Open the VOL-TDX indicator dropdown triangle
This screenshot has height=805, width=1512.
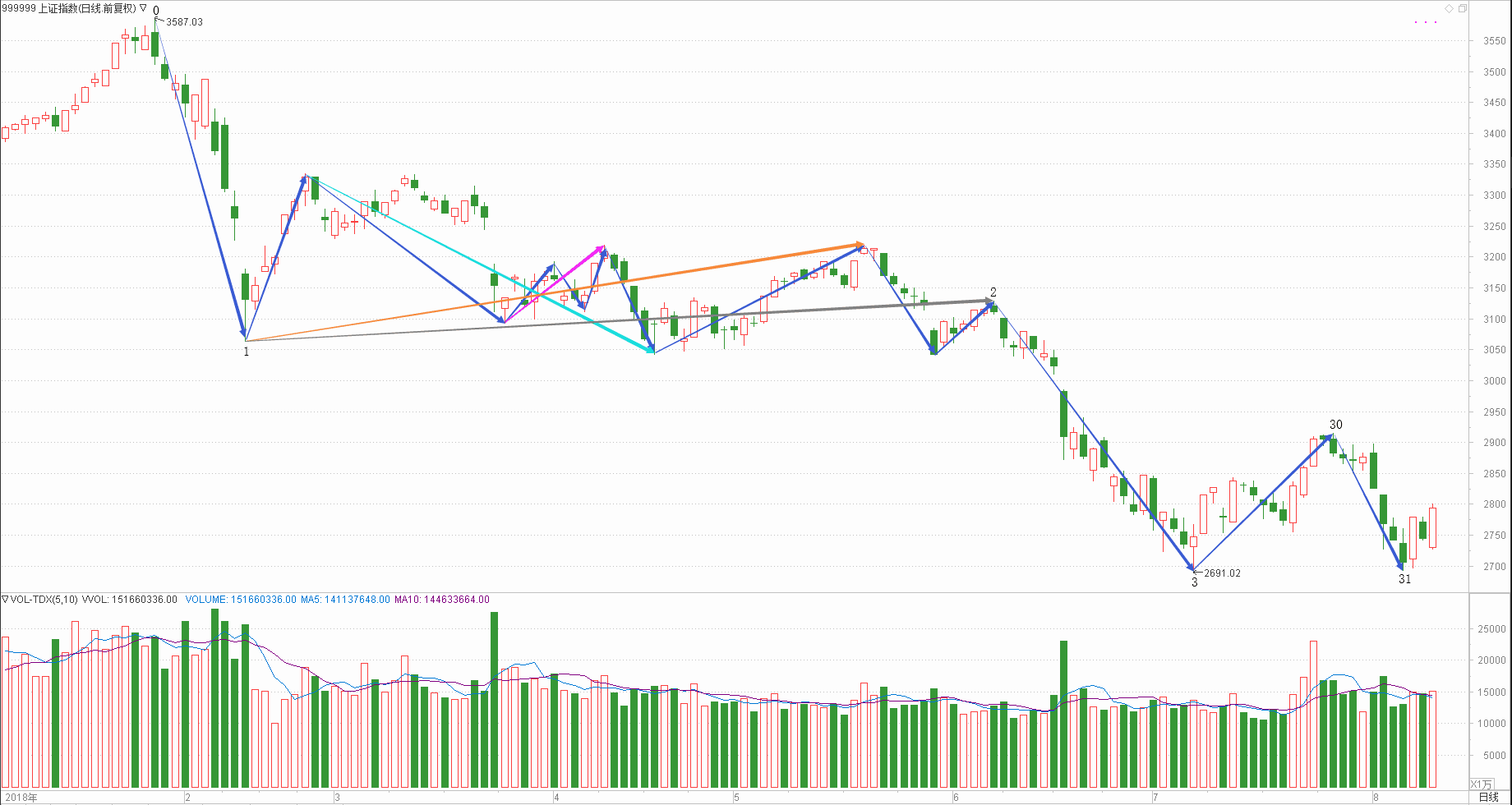pyautogui.click(x=5, y=600)
